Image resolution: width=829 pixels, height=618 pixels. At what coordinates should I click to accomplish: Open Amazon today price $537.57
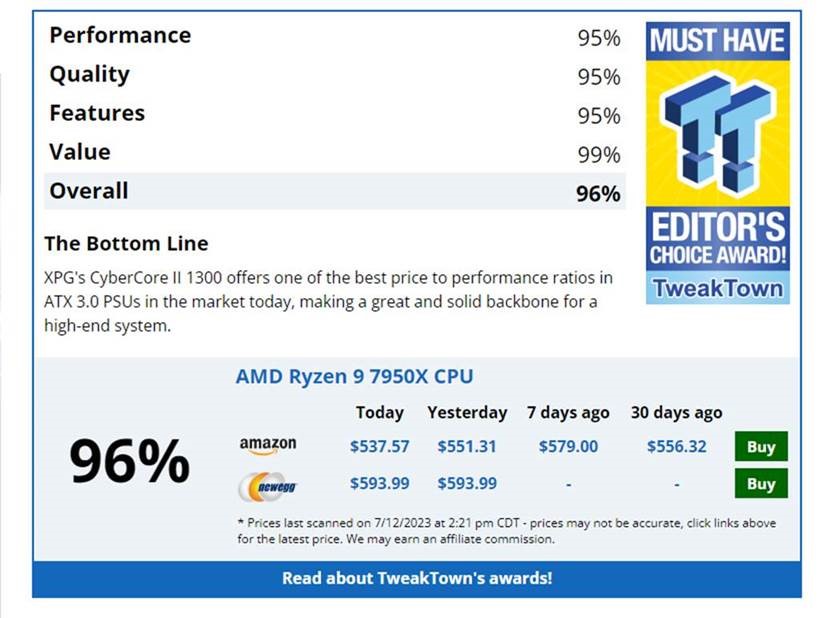(380, 447)
